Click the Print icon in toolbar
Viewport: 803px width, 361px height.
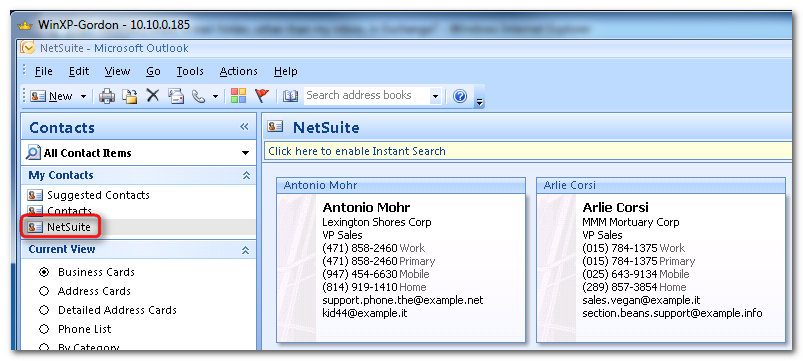tap(107, 96)
